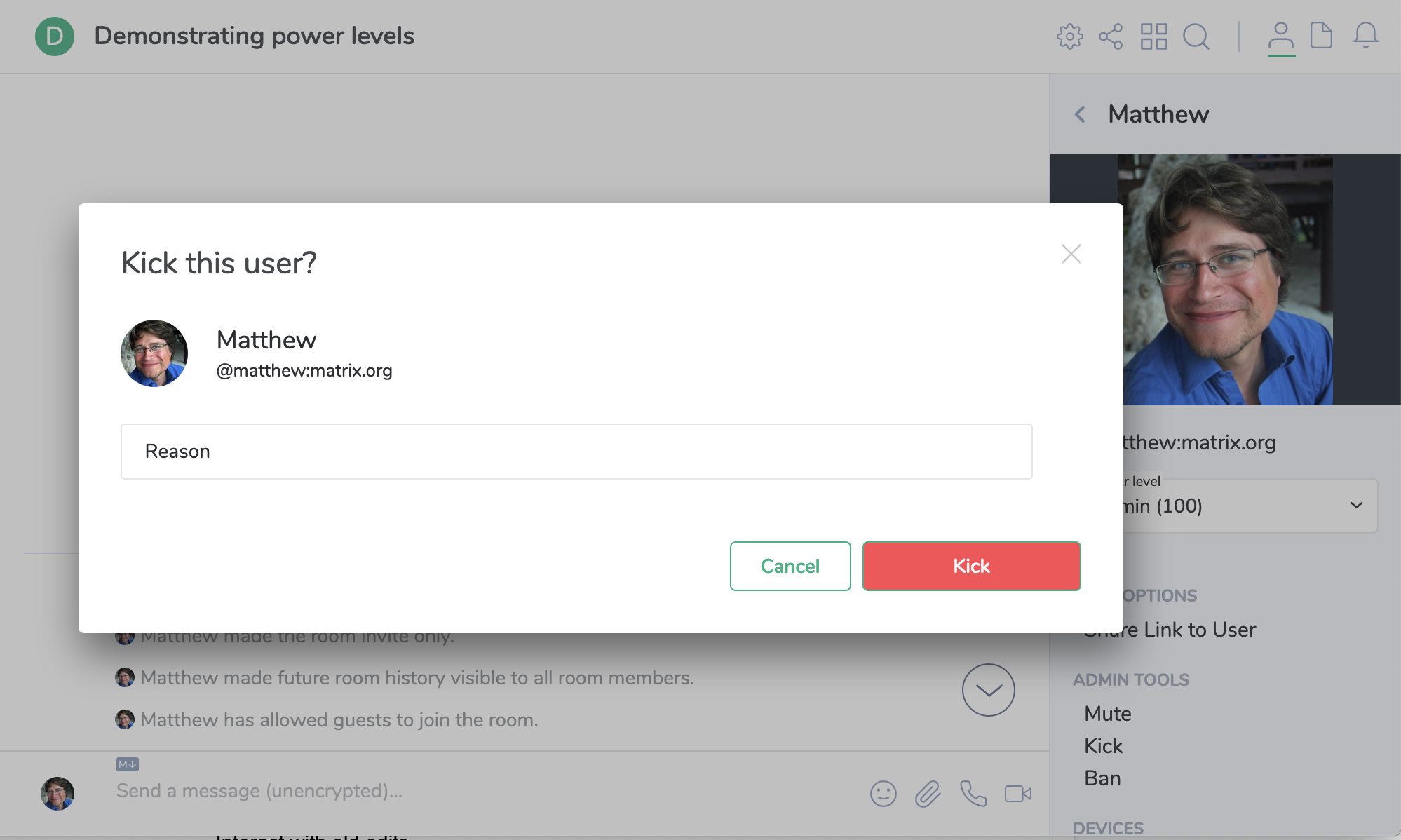Jump to bottom with down-arrow button
This screenshot has height=840, width=1401.
coord(988,690)
